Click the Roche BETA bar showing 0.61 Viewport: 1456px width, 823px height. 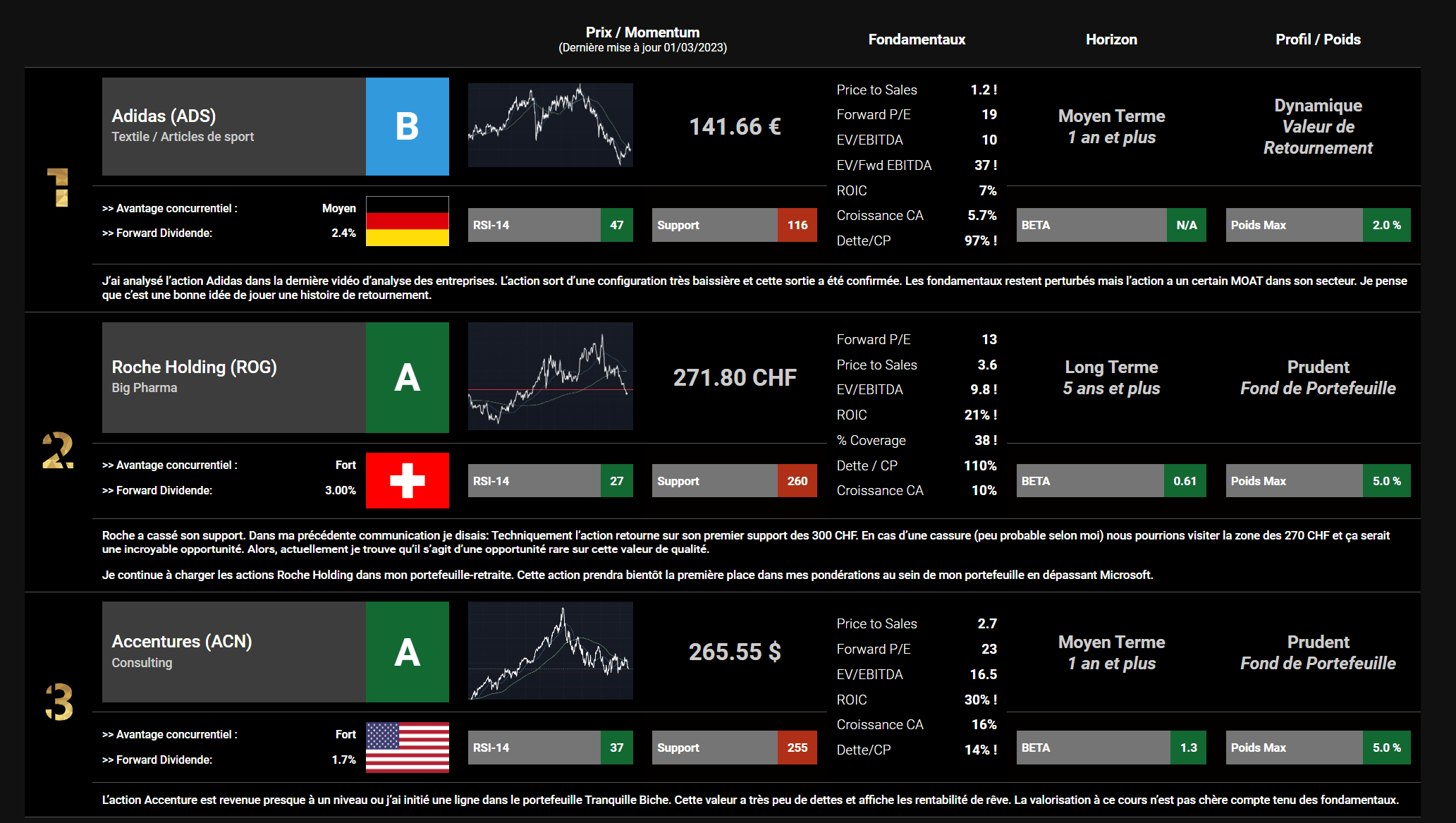coord(1111,481)
